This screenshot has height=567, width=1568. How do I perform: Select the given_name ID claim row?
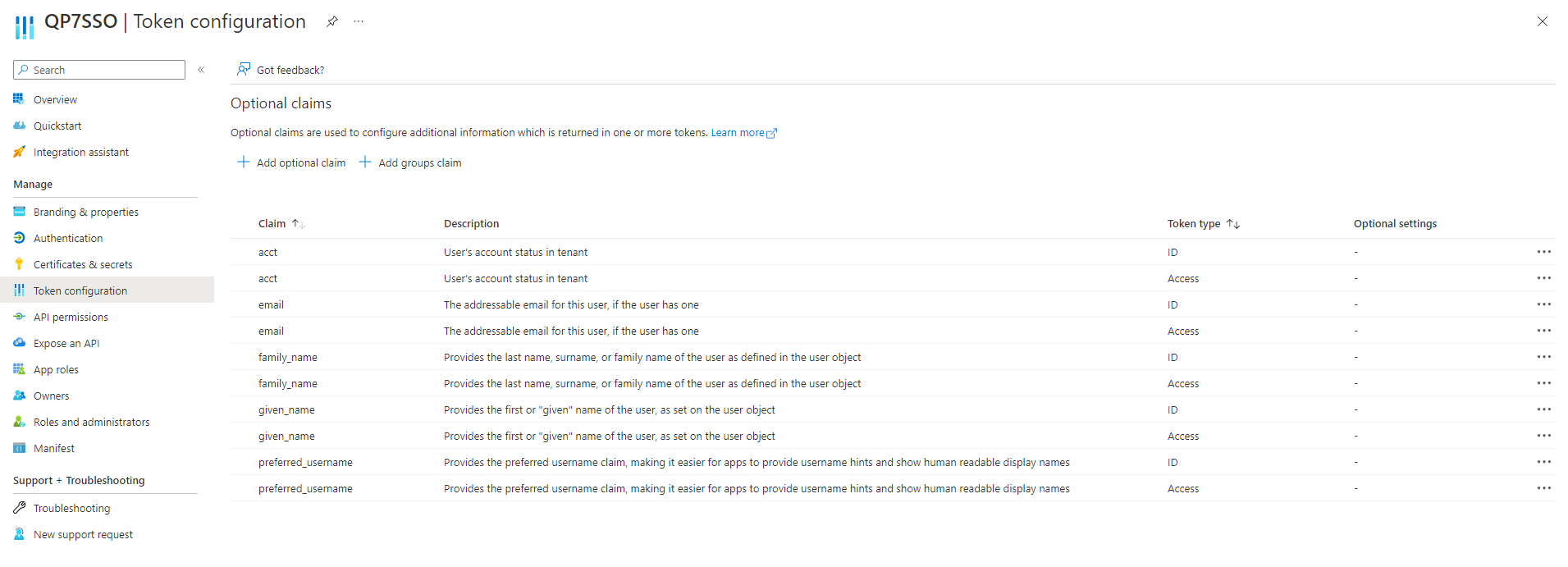286,410
